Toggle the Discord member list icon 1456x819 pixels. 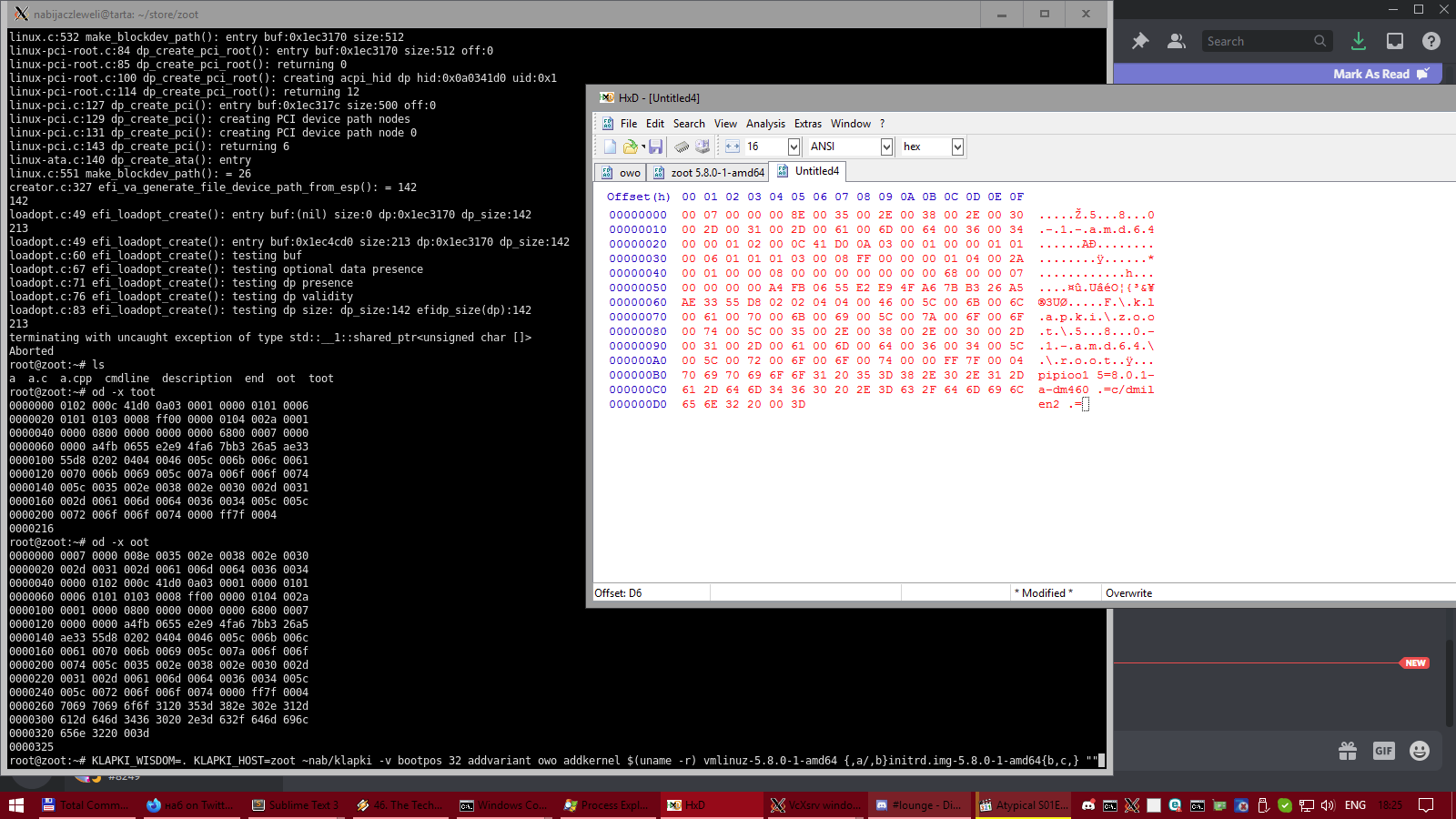(1177, 41)
